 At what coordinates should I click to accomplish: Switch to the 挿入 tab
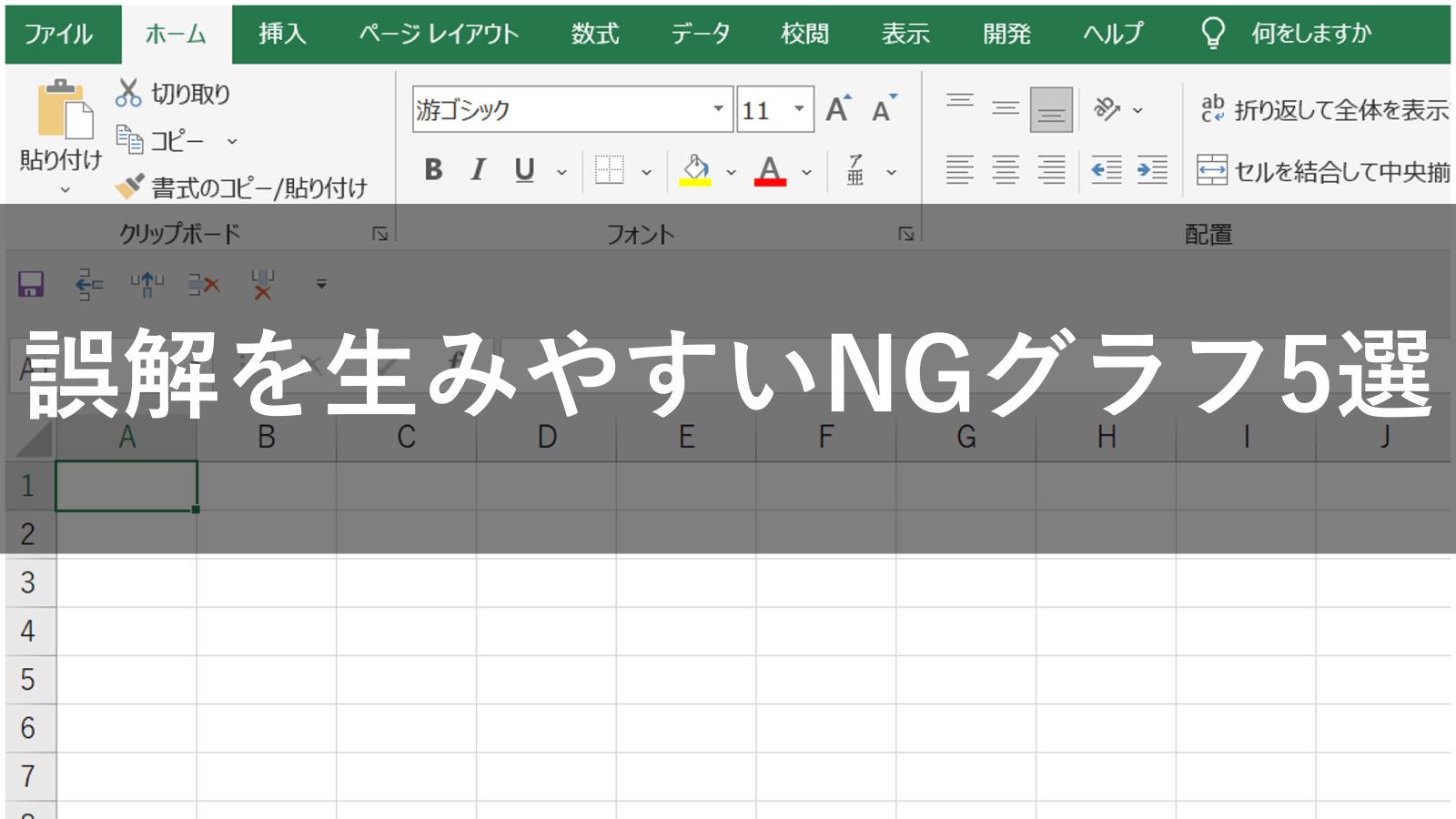point(282,34)
